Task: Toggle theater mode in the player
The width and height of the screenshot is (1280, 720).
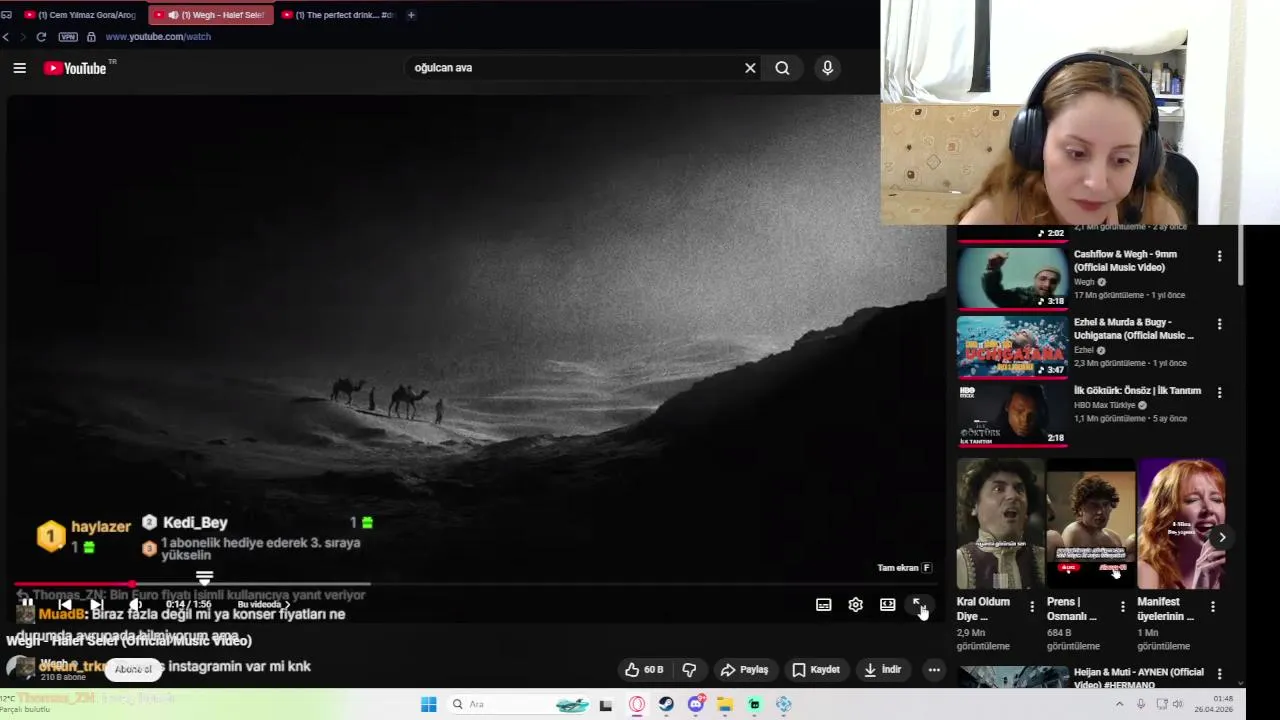Action: tap(888, 605)
